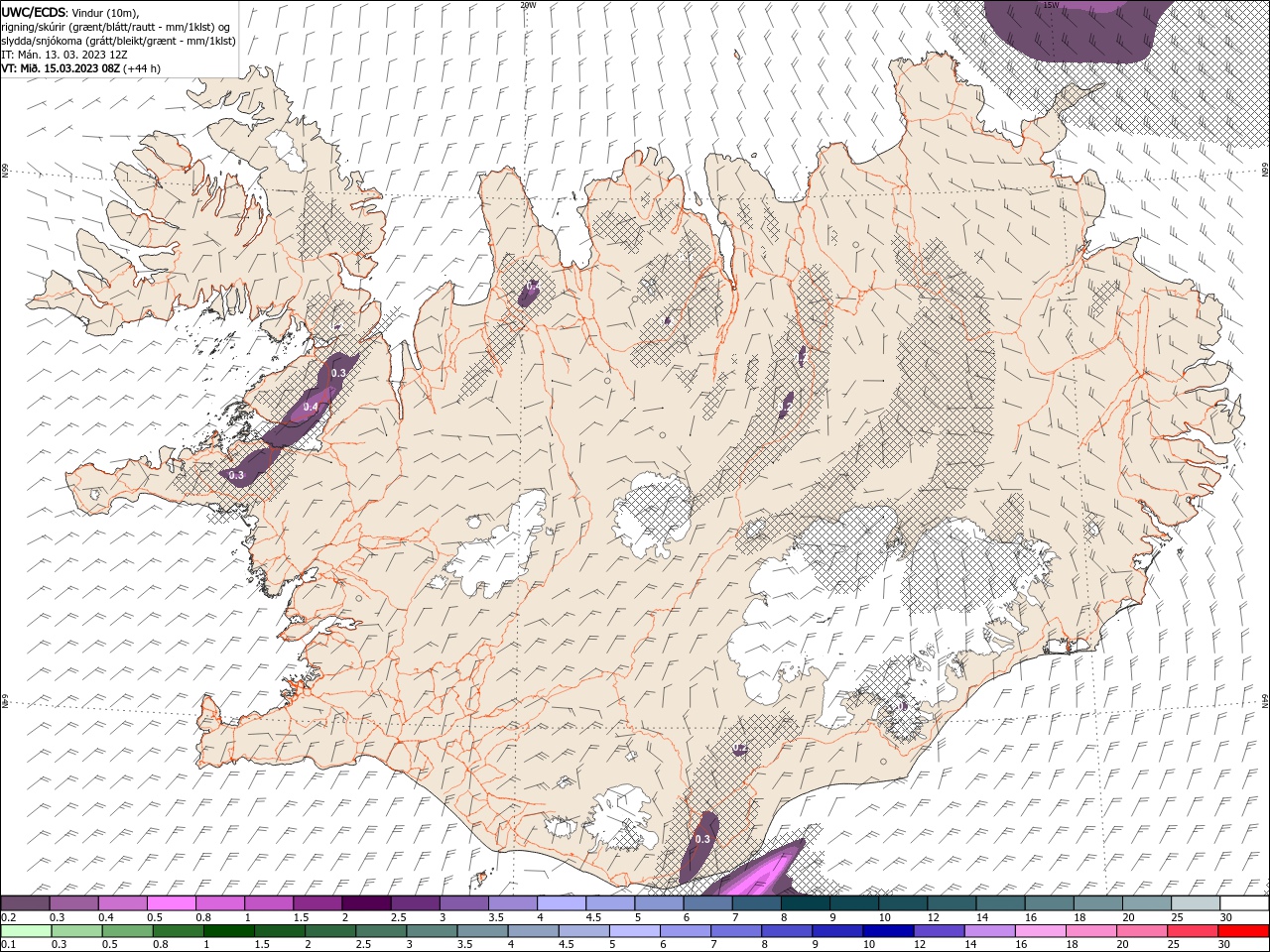
Task: Click the '64N' latitude label on right edge
Action: coord(1265,700)
